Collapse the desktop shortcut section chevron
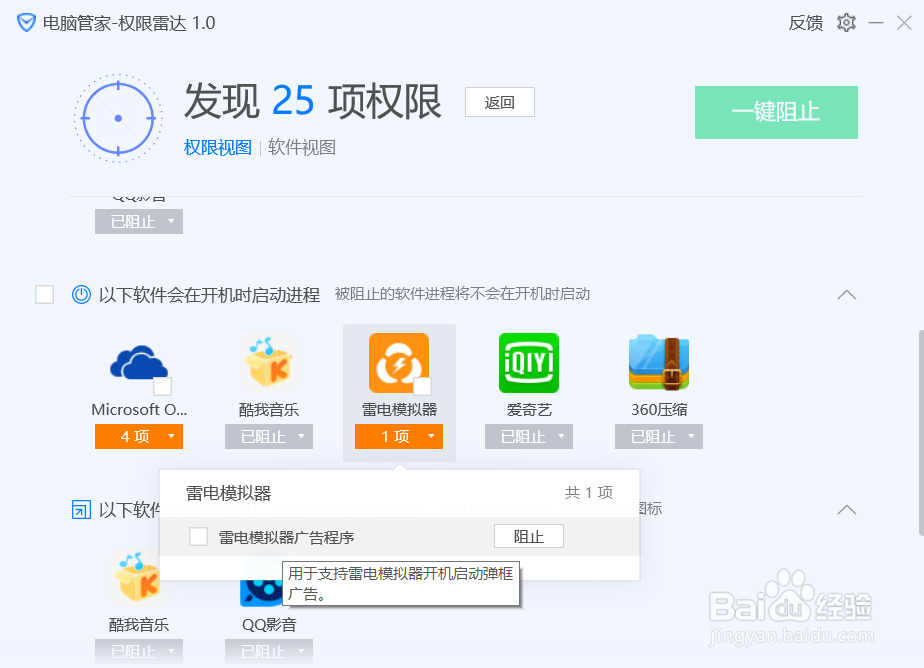This screenshot has height=668, width=924. (x=847, y=510)
